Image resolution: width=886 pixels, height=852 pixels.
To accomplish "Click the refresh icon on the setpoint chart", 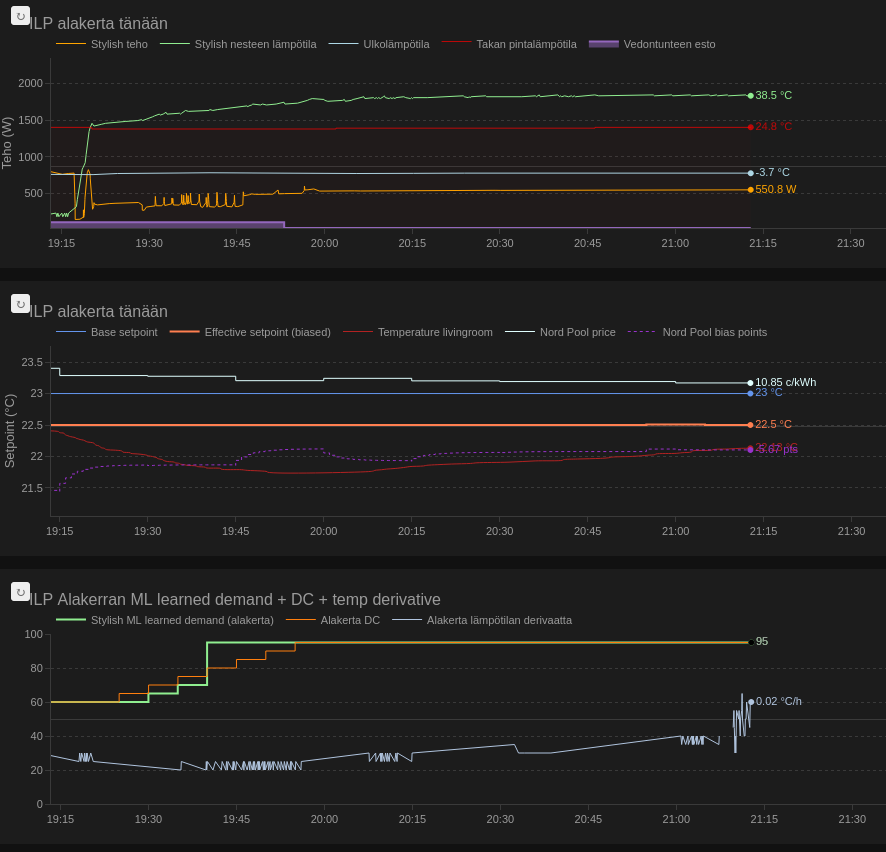I will point(20,304).
